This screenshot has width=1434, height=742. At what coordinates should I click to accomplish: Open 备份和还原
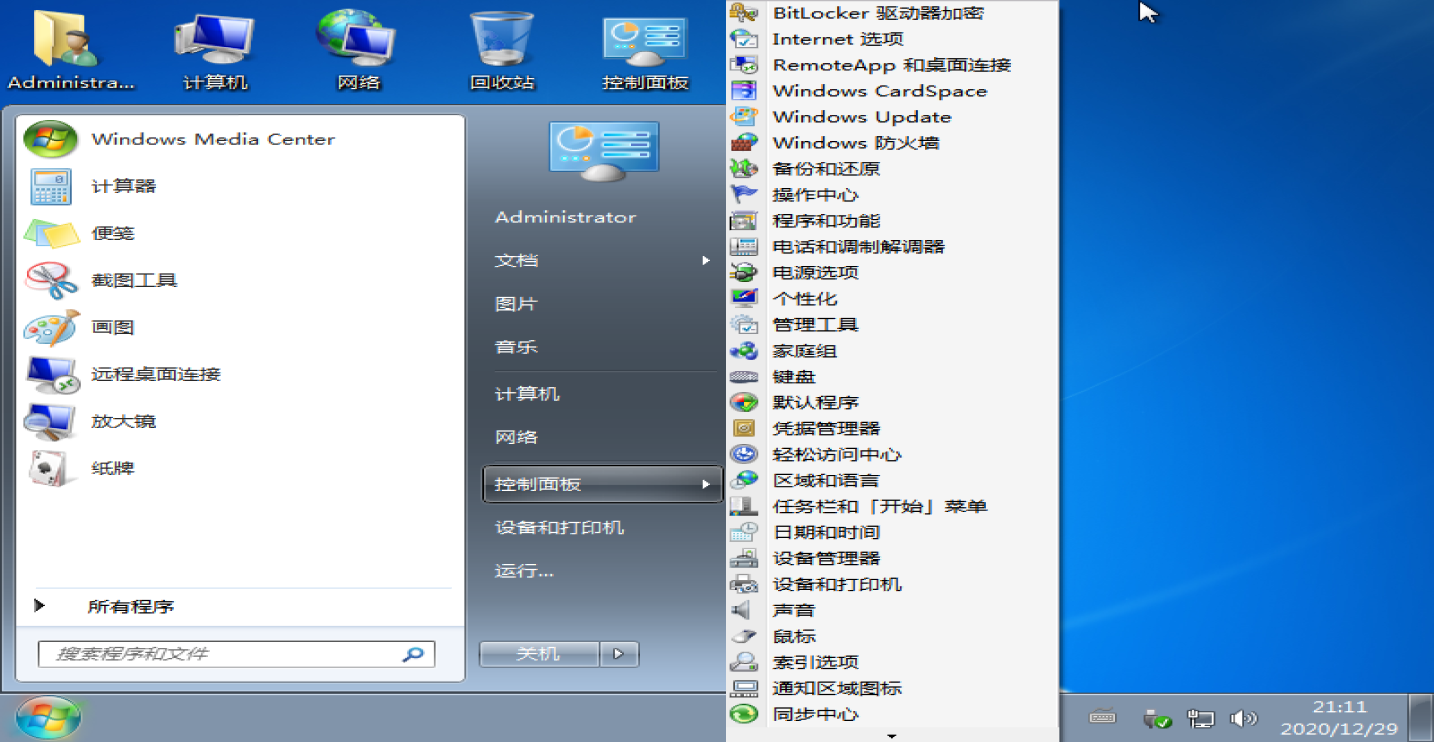click(x=892, y=169)
